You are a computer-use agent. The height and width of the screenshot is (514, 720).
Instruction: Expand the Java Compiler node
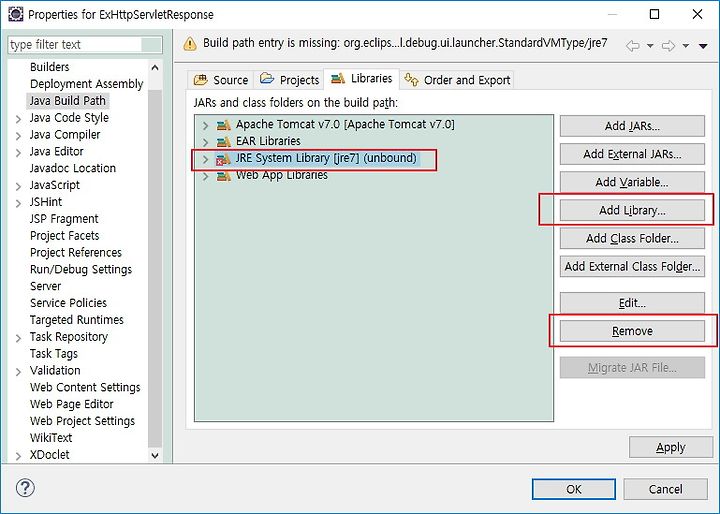(x=18, y=136)
